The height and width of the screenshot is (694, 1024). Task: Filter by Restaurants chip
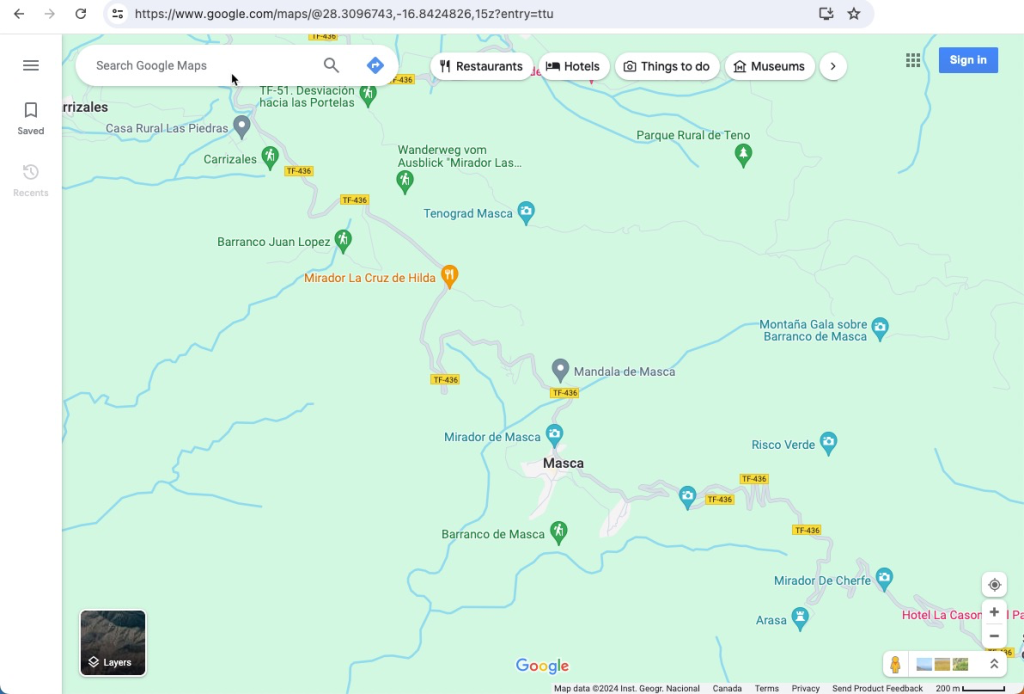[x=481, y=66]
